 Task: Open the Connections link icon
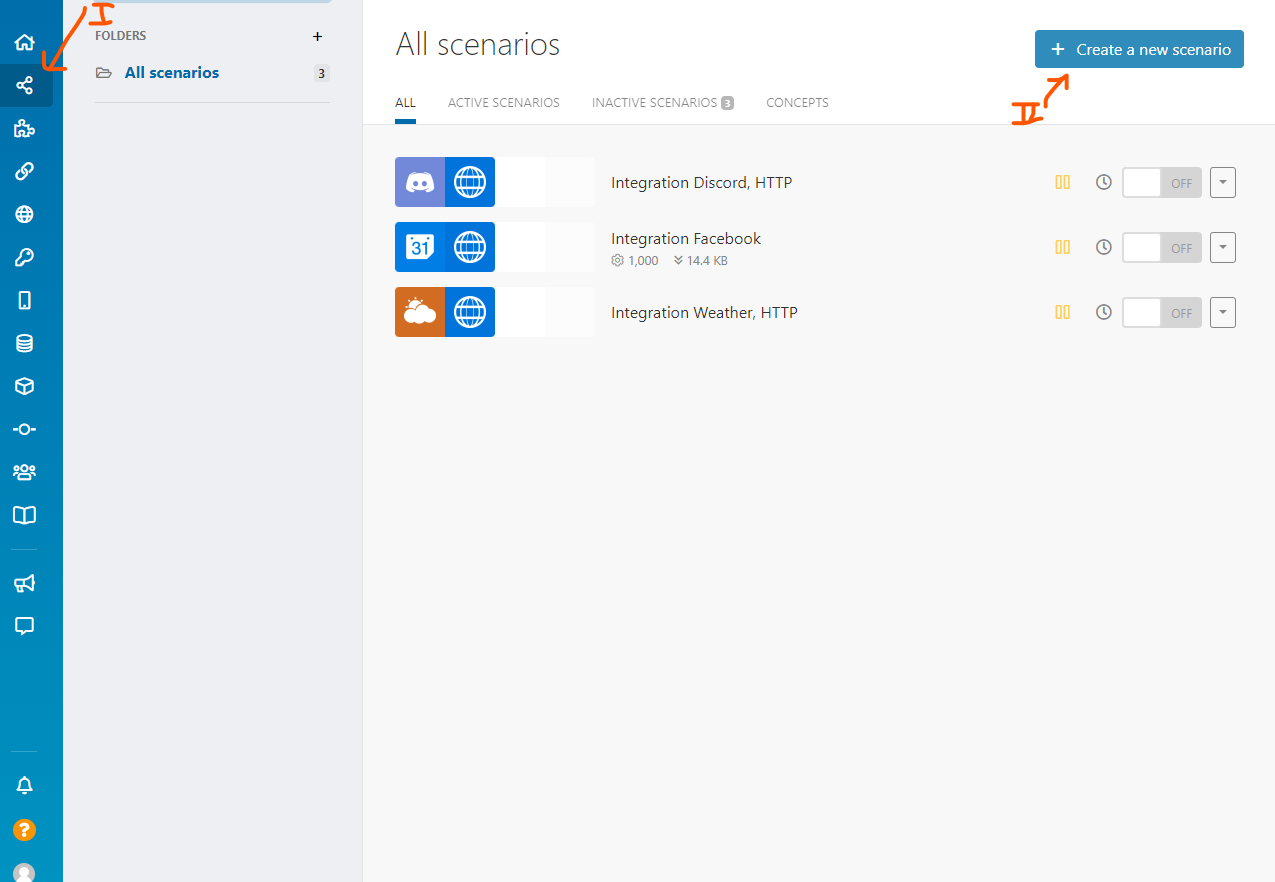coord(25,171)
